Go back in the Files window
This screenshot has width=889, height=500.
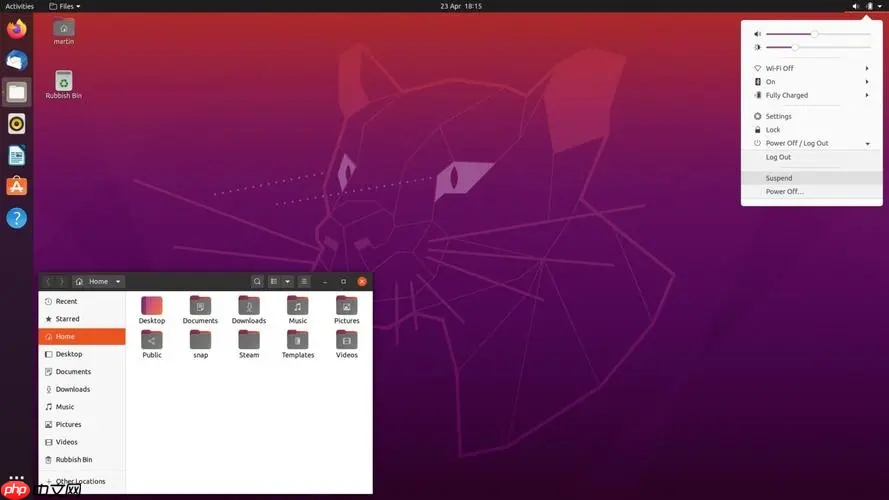pyautogui.click(x=48, y=281)
